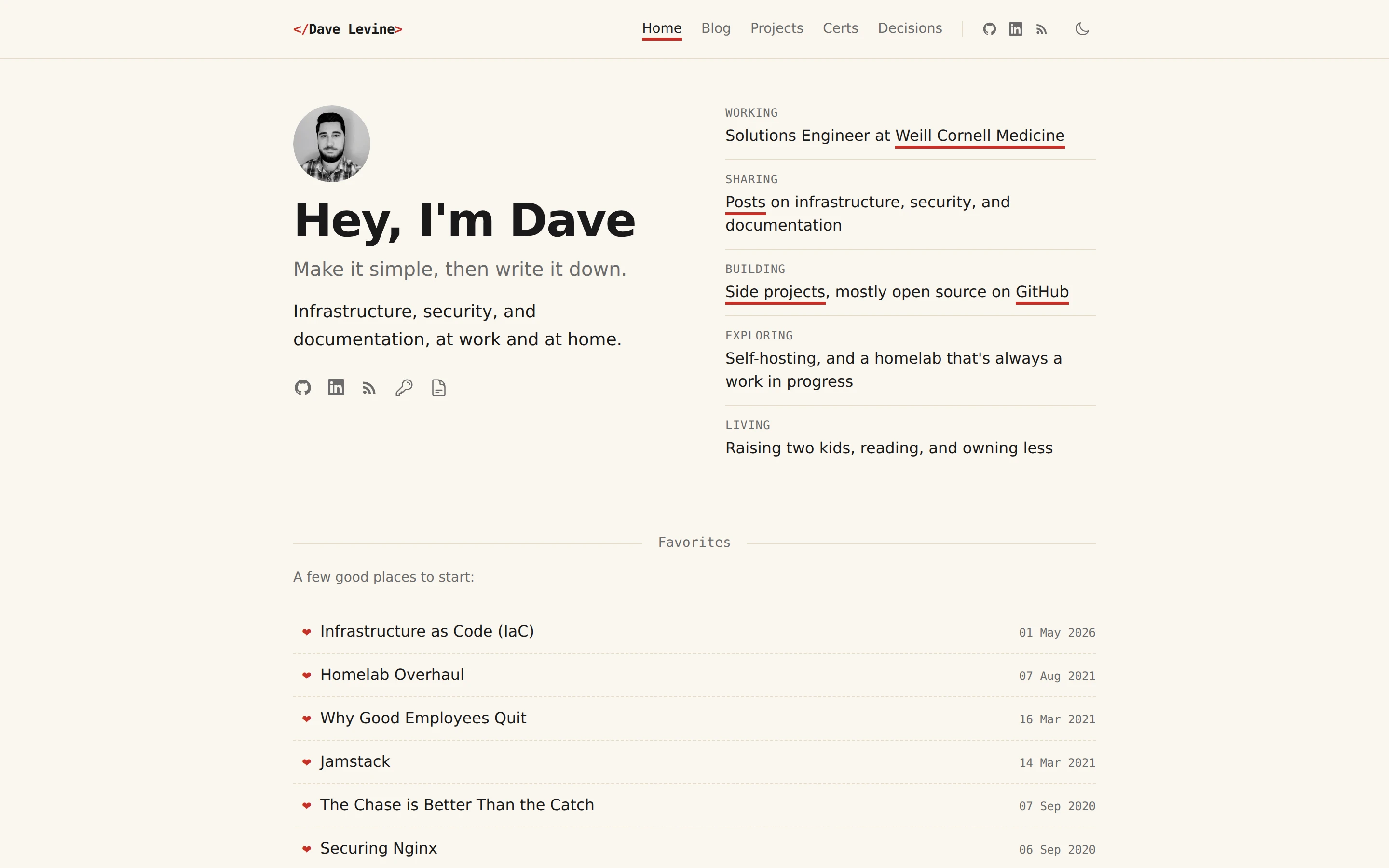Open RSS feed icon in top navigation
1389x868 pixels.
1042,29
